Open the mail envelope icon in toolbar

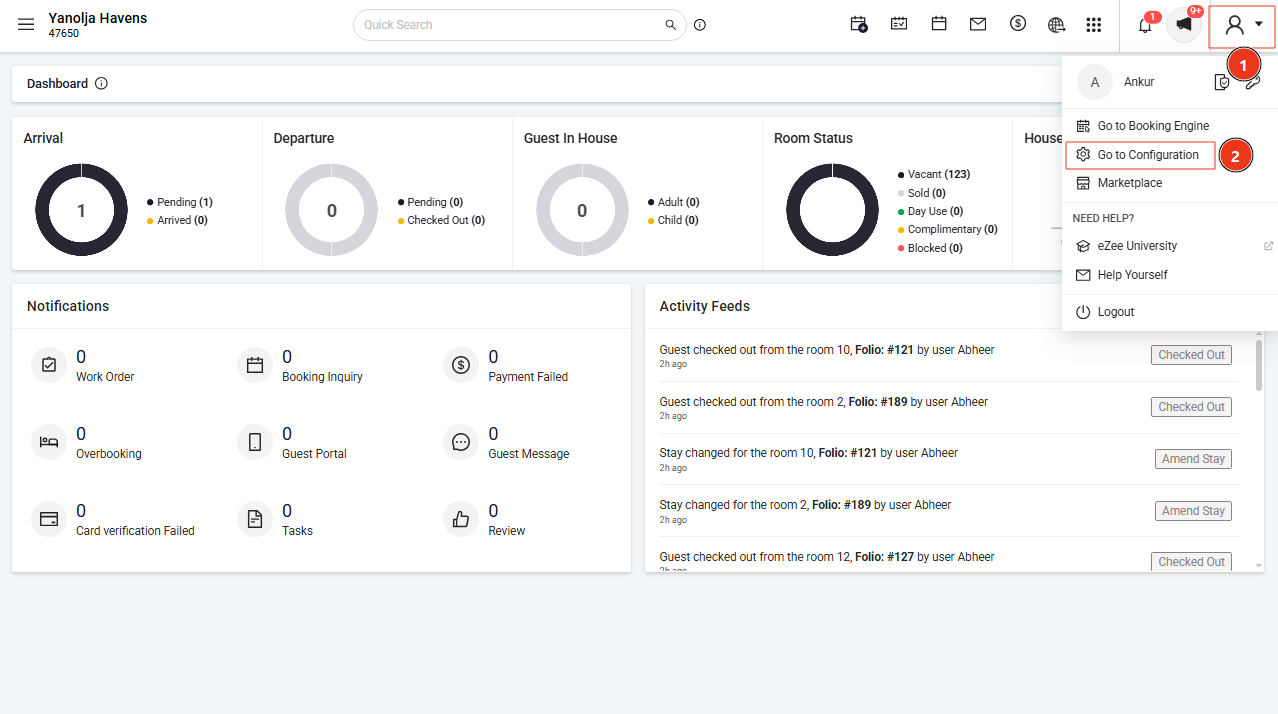coord(978,25)
